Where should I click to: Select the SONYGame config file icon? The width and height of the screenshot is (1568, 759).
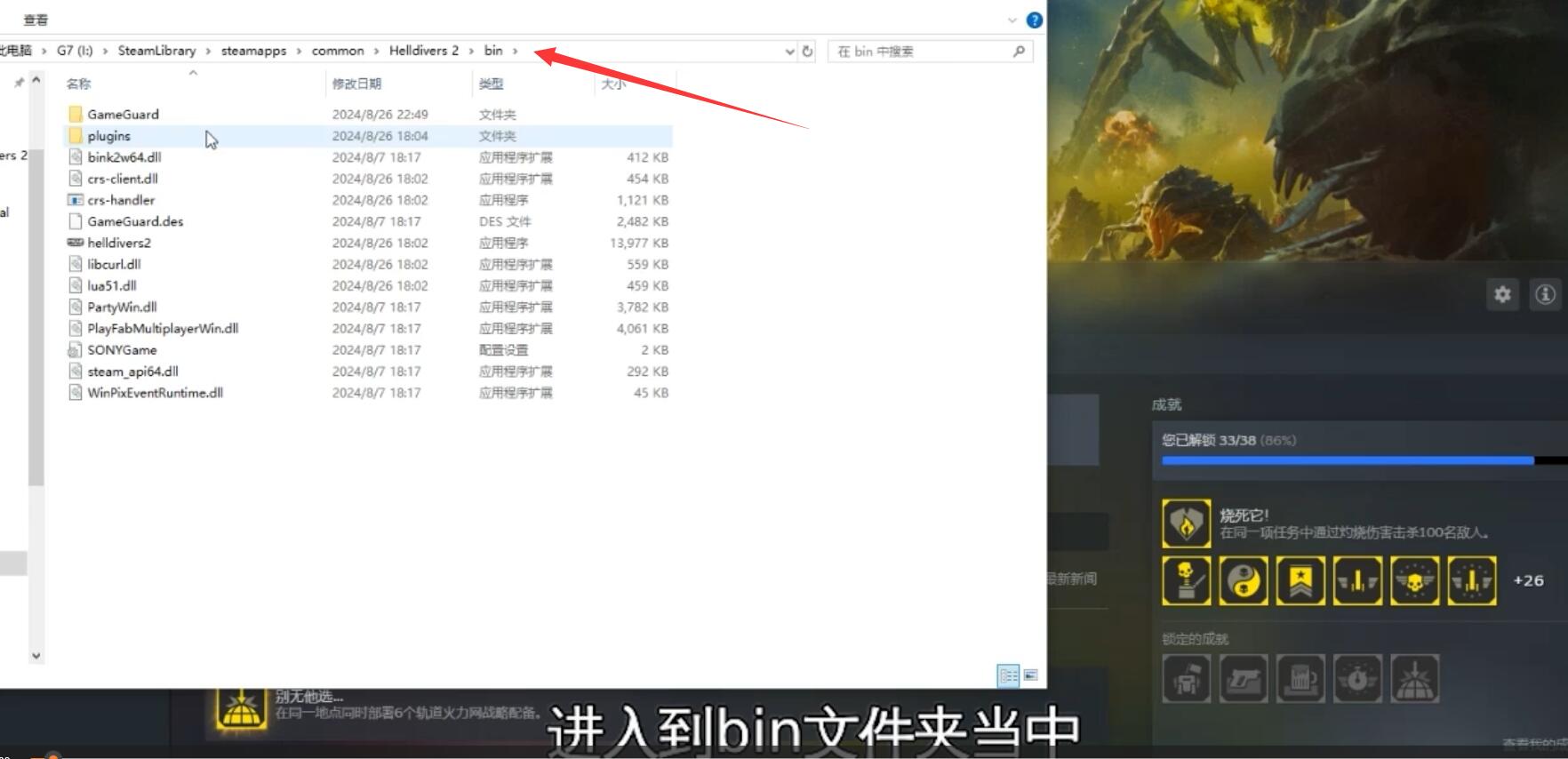click(x=76, y=350)
